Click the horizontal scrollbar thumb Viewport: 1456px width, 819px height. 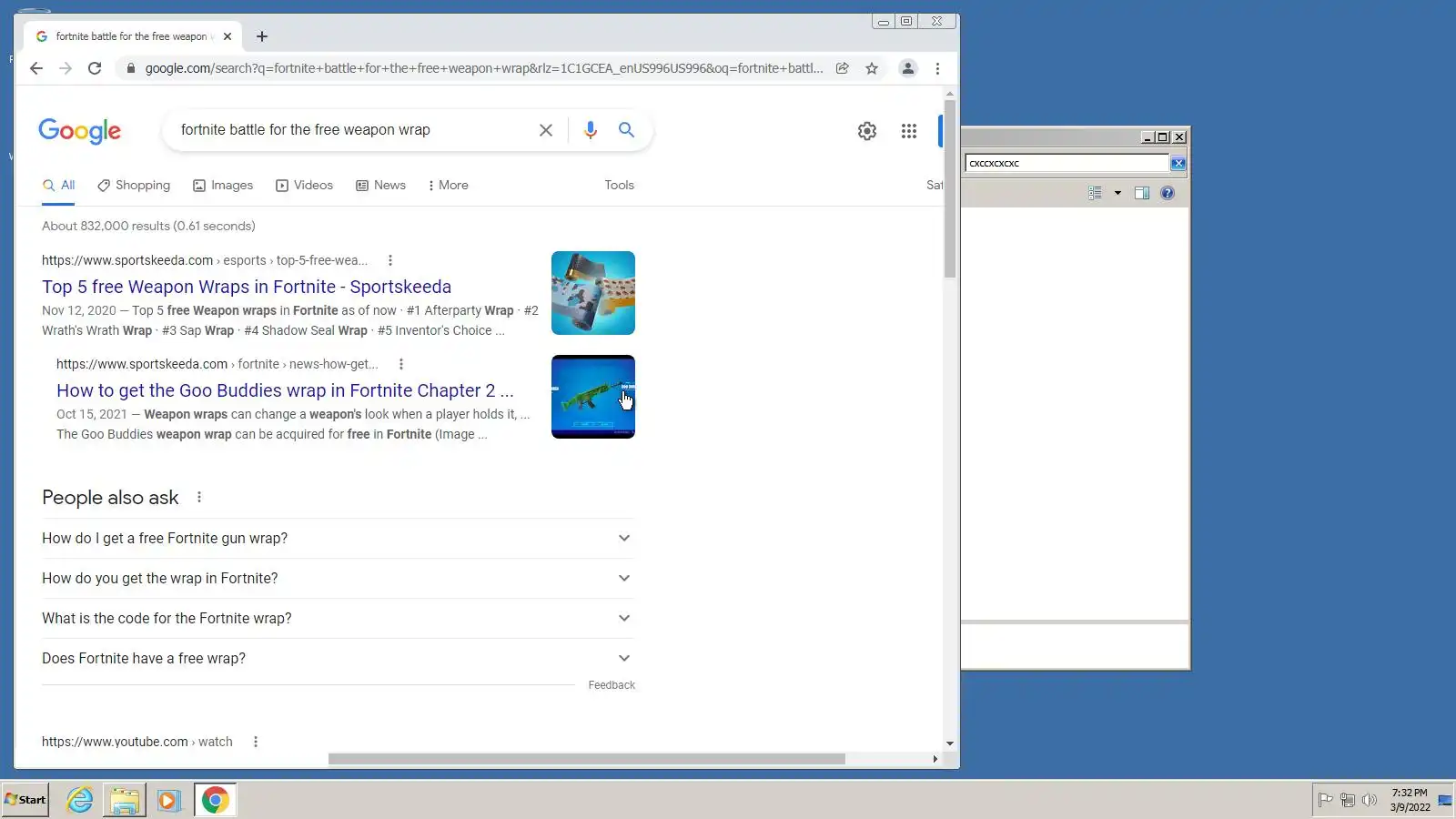pyautogui.click(x=587, y=759)
